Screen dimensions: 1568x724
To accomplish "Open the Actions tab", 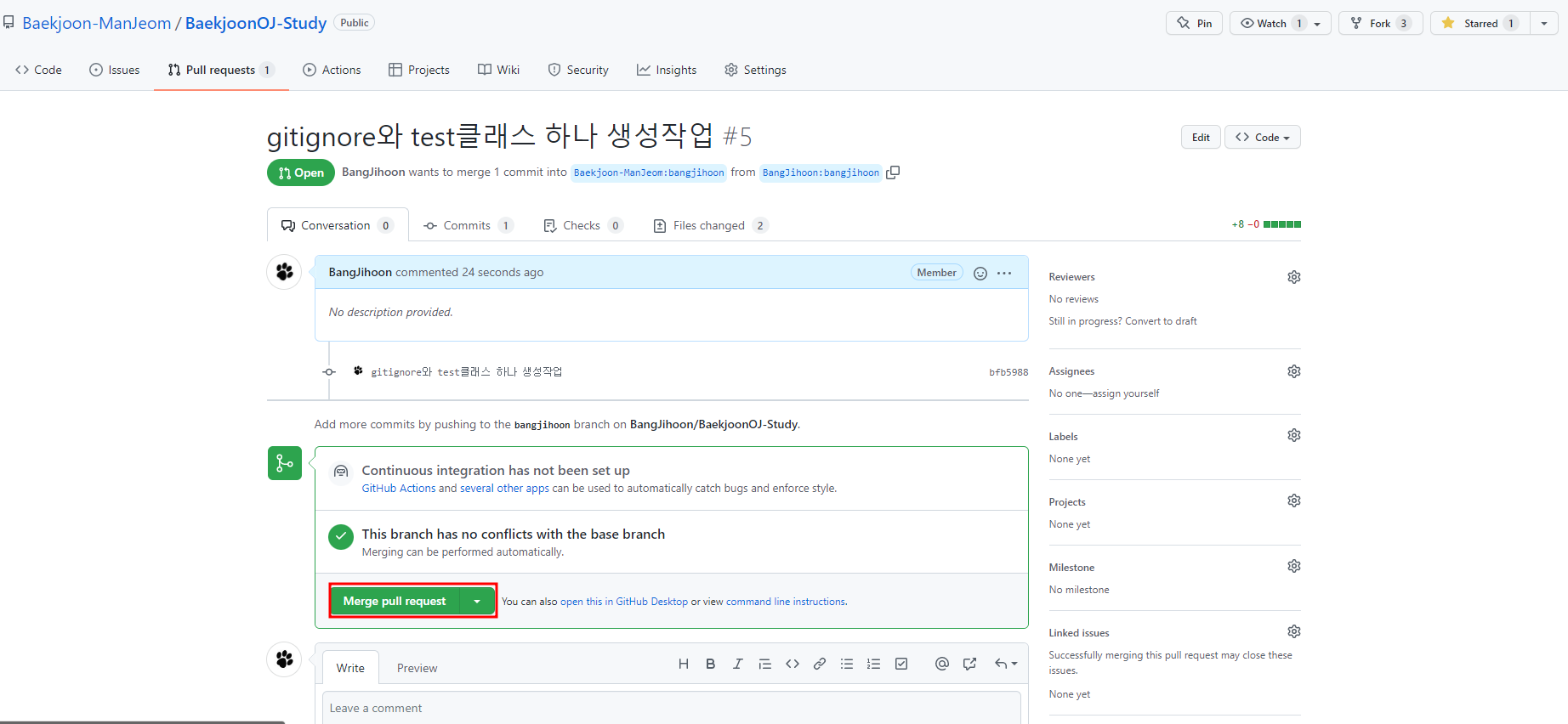I will coord(332,70).
